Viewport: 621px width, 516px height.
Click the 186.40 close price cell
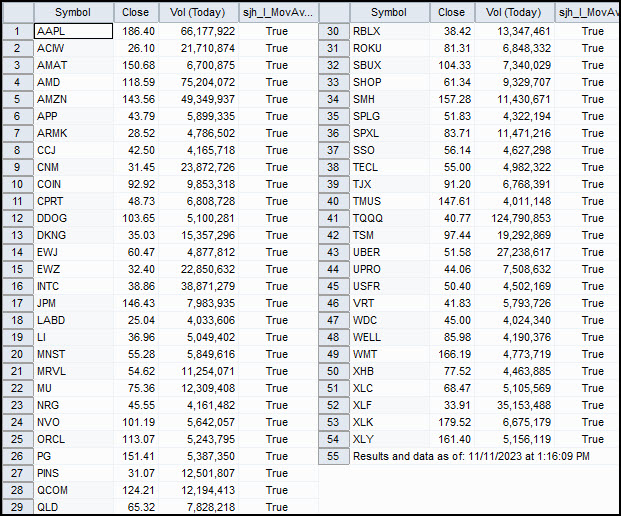(136, 31)
